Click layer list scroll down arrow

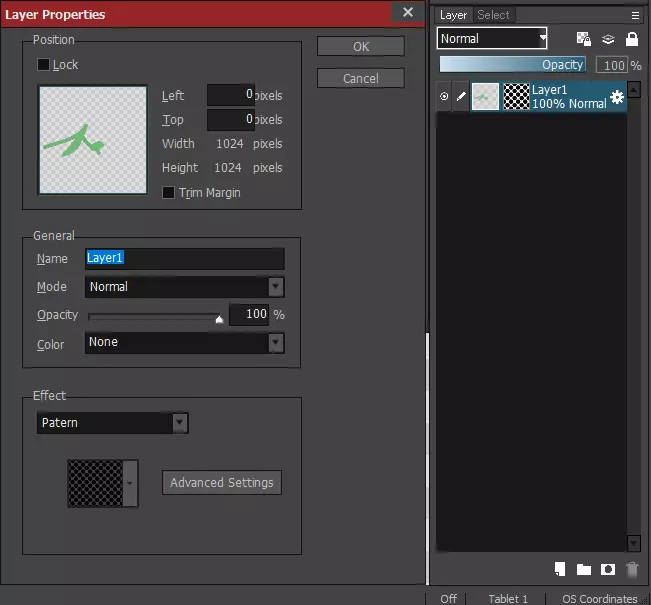634,543
